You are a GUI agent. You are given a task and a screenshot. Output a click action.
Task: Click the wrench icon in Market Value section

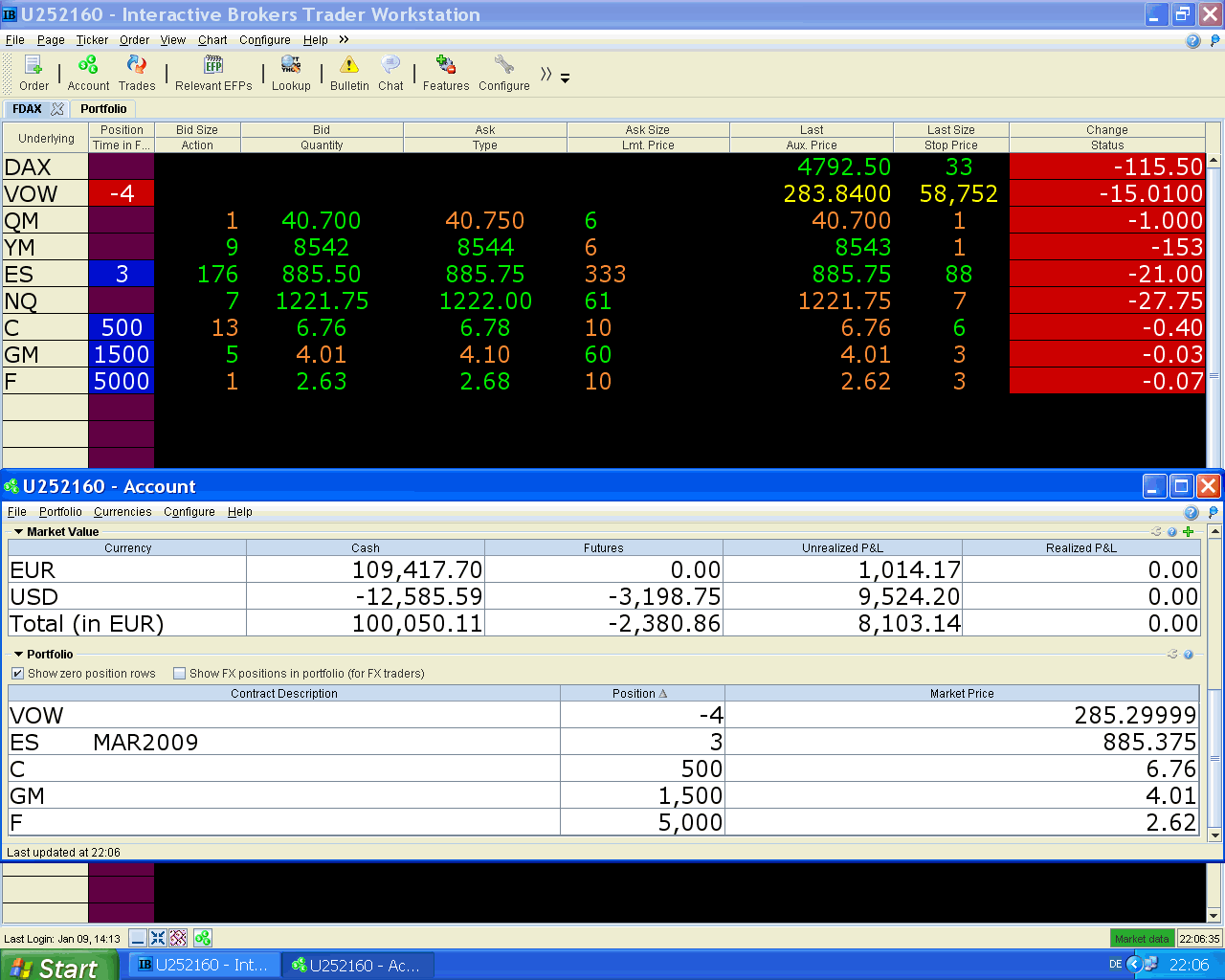pyautogui.click(x=1156, y=532)
